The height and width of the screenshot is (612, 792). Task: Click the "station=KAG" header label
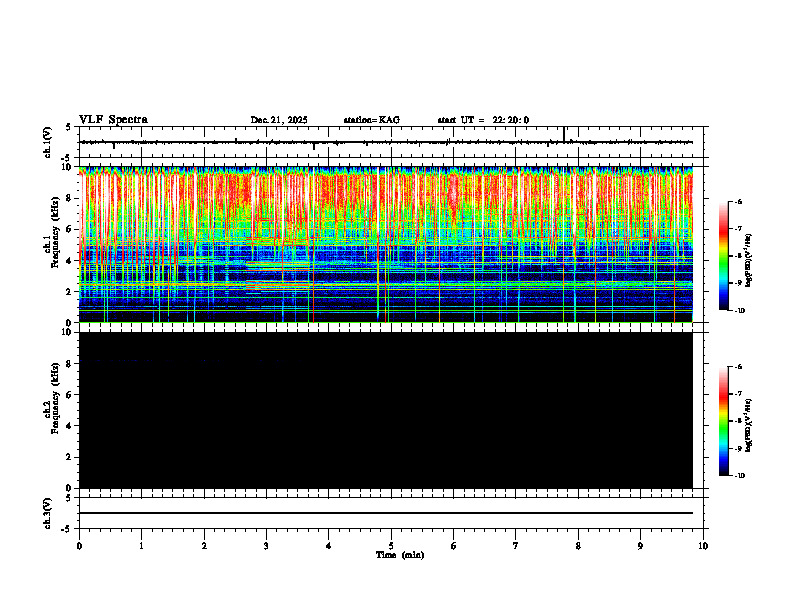click(x=372, y=120)
